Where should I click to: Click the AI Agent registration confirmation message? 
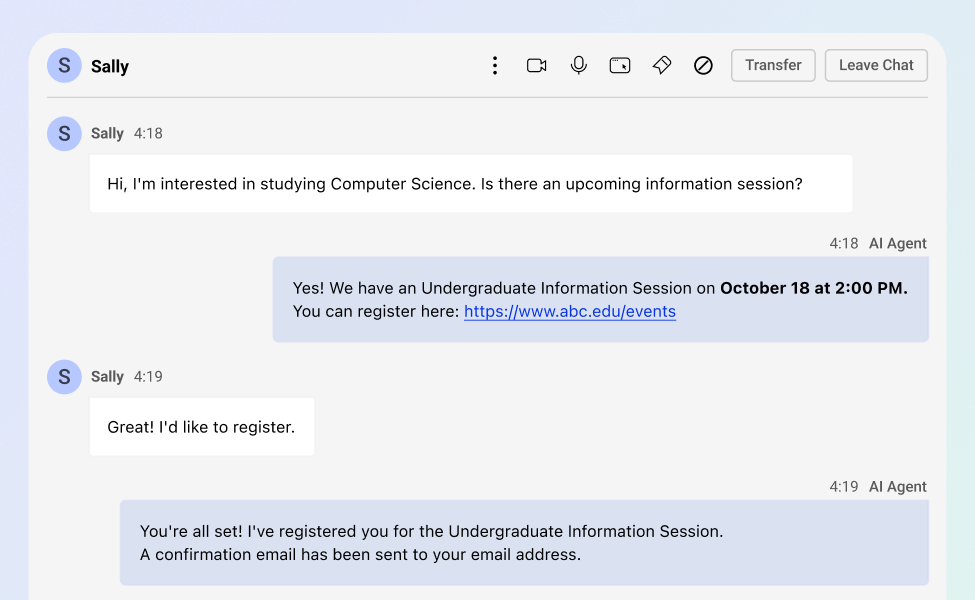point(524,543)
